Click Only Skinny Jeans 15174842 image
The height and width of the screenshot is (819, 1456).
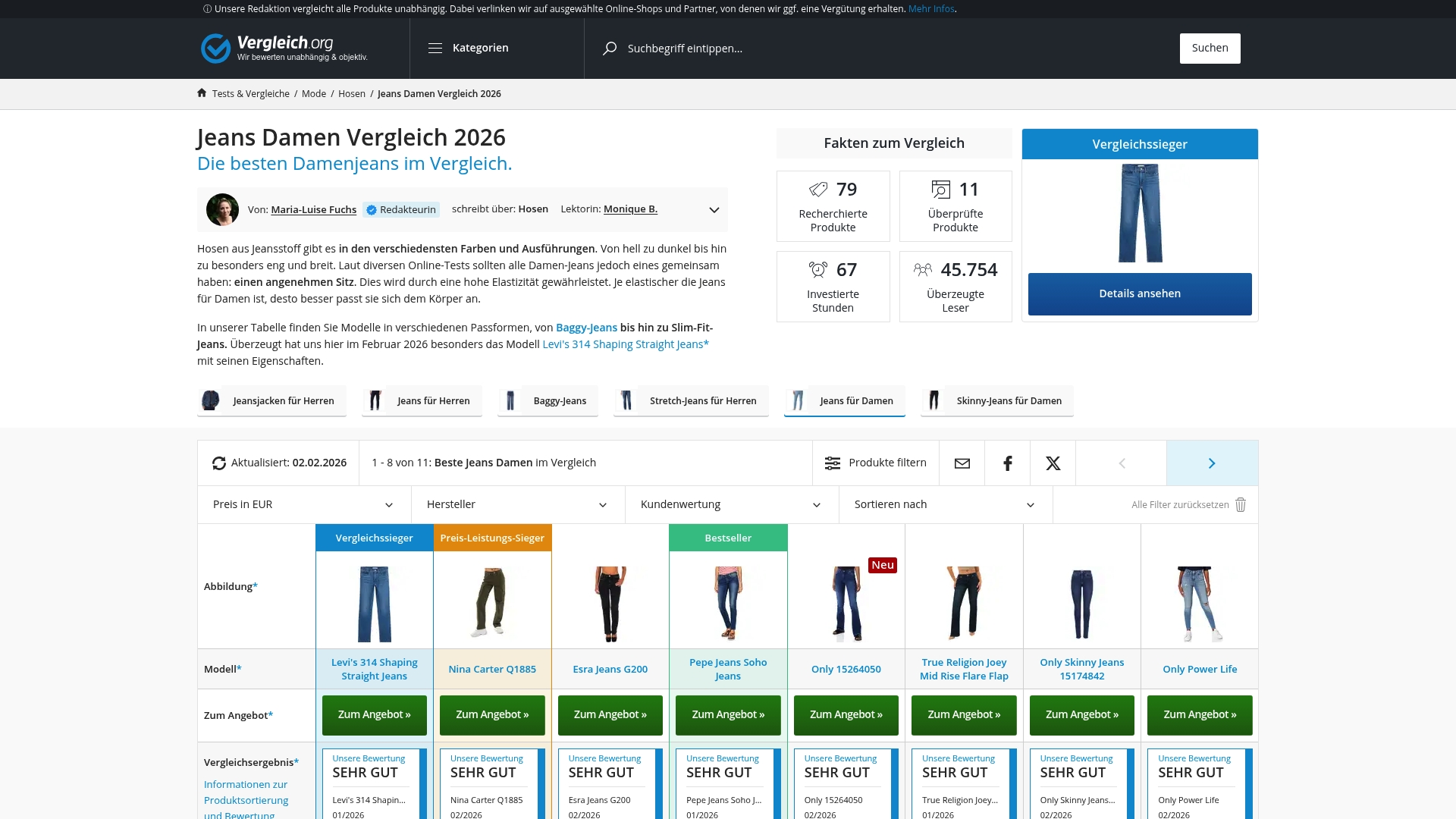click(1082, 604)
